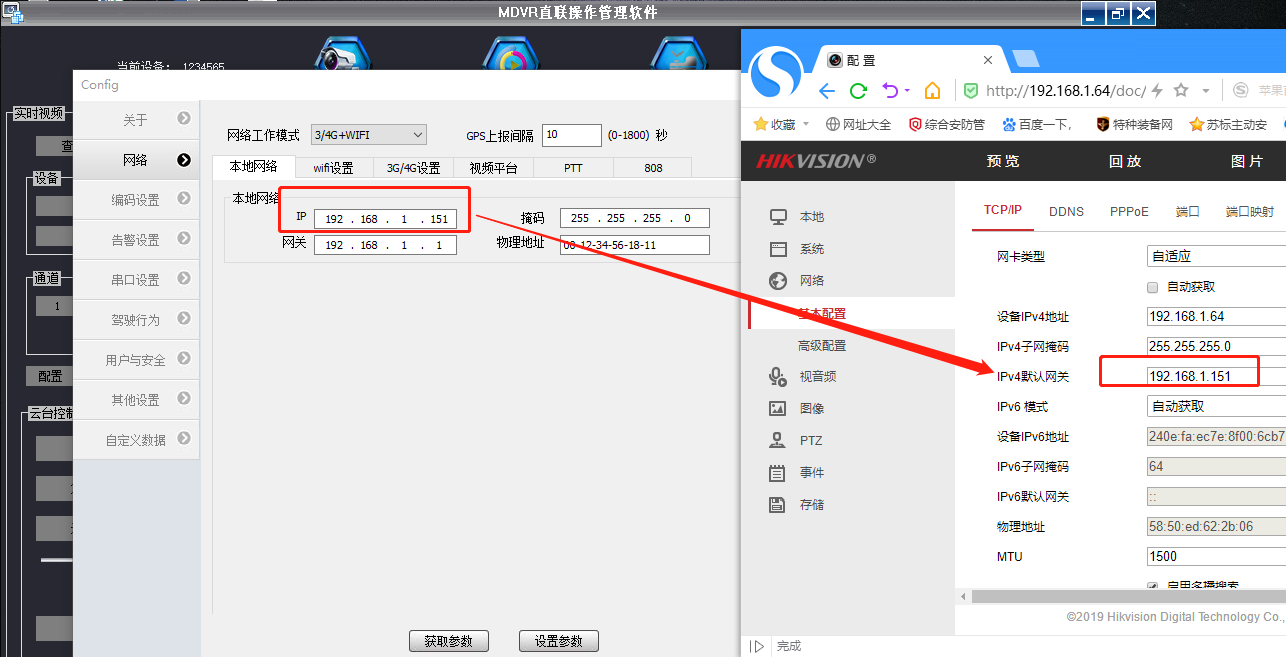Select the 3G/4G设置 tab
Screen dimensions: 1286x657
413,168
